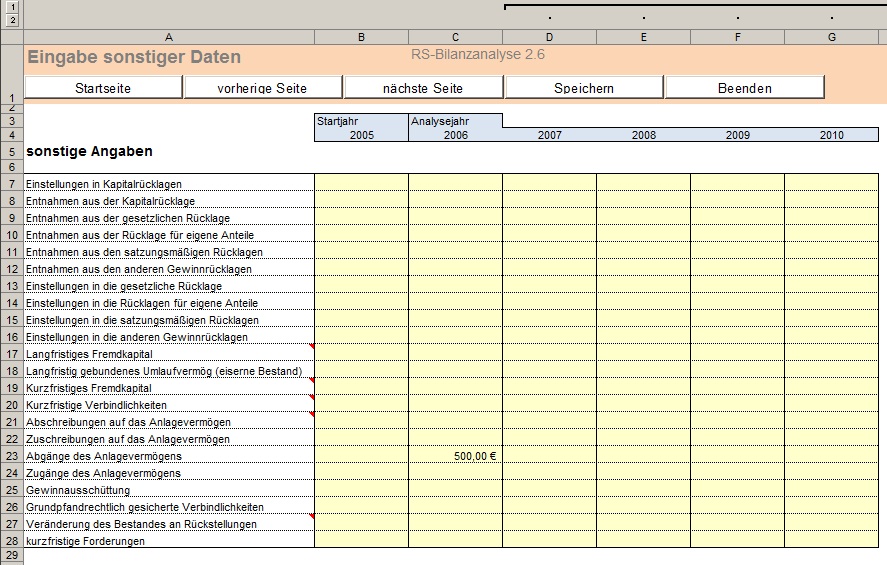
Task: Select column A header
Action: coord(168,38)
